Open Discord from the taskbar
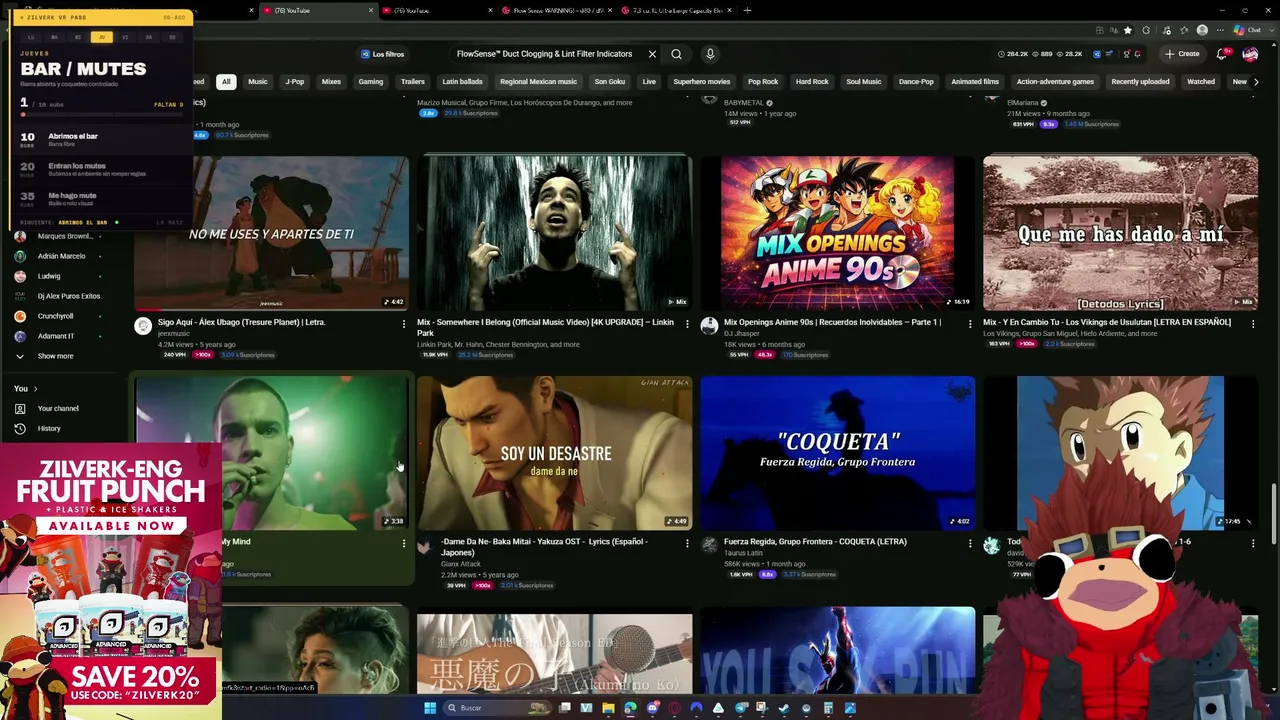This screenshot has width=1280, height=720. [x=652, y=708]
